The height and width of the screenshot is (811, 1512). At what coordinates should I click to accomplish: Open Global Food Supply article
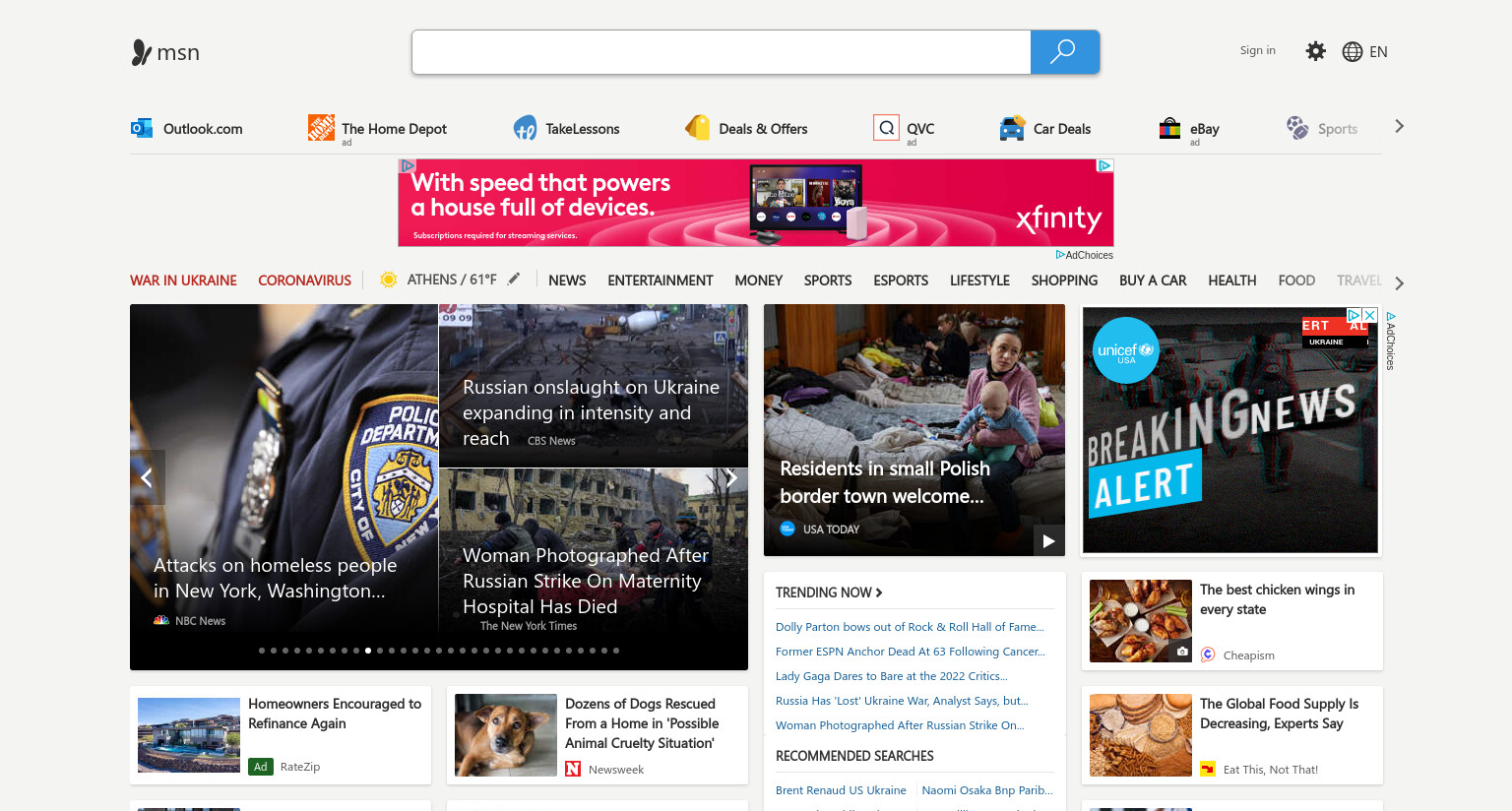[x=1232, y=735]
